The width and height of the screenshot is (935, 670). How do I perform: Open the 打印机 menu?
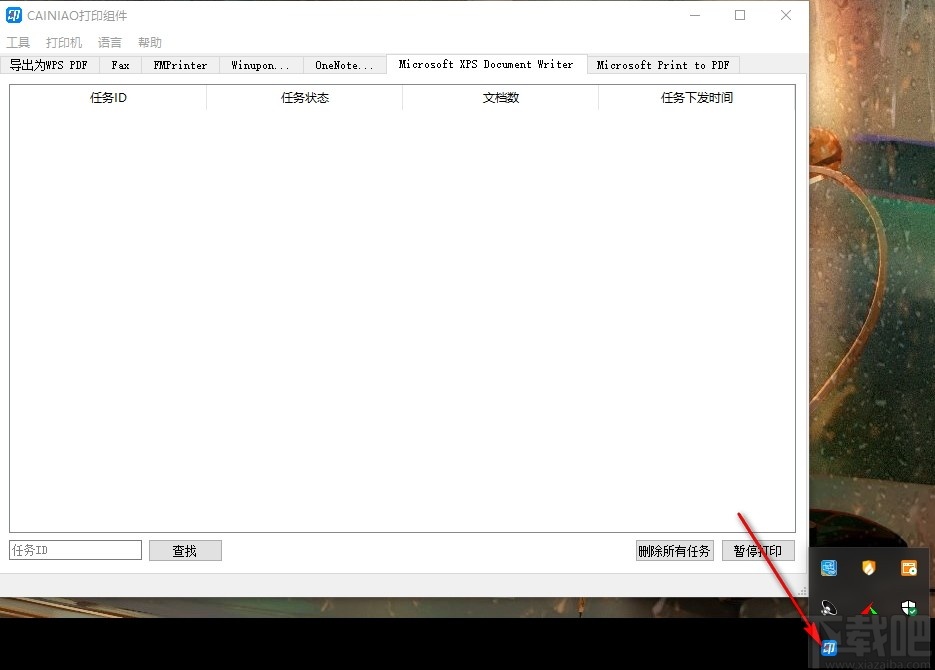(x=64, y=42)
